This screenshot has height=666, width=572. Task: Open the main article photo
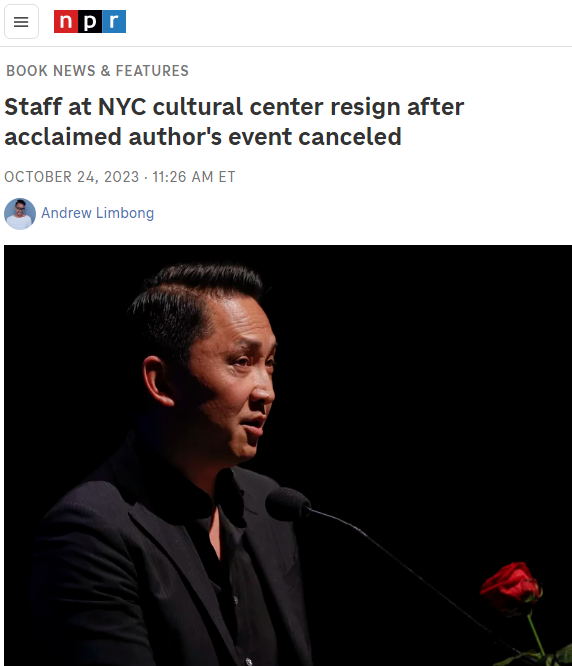pyautogui.click(x=288, y=455)
